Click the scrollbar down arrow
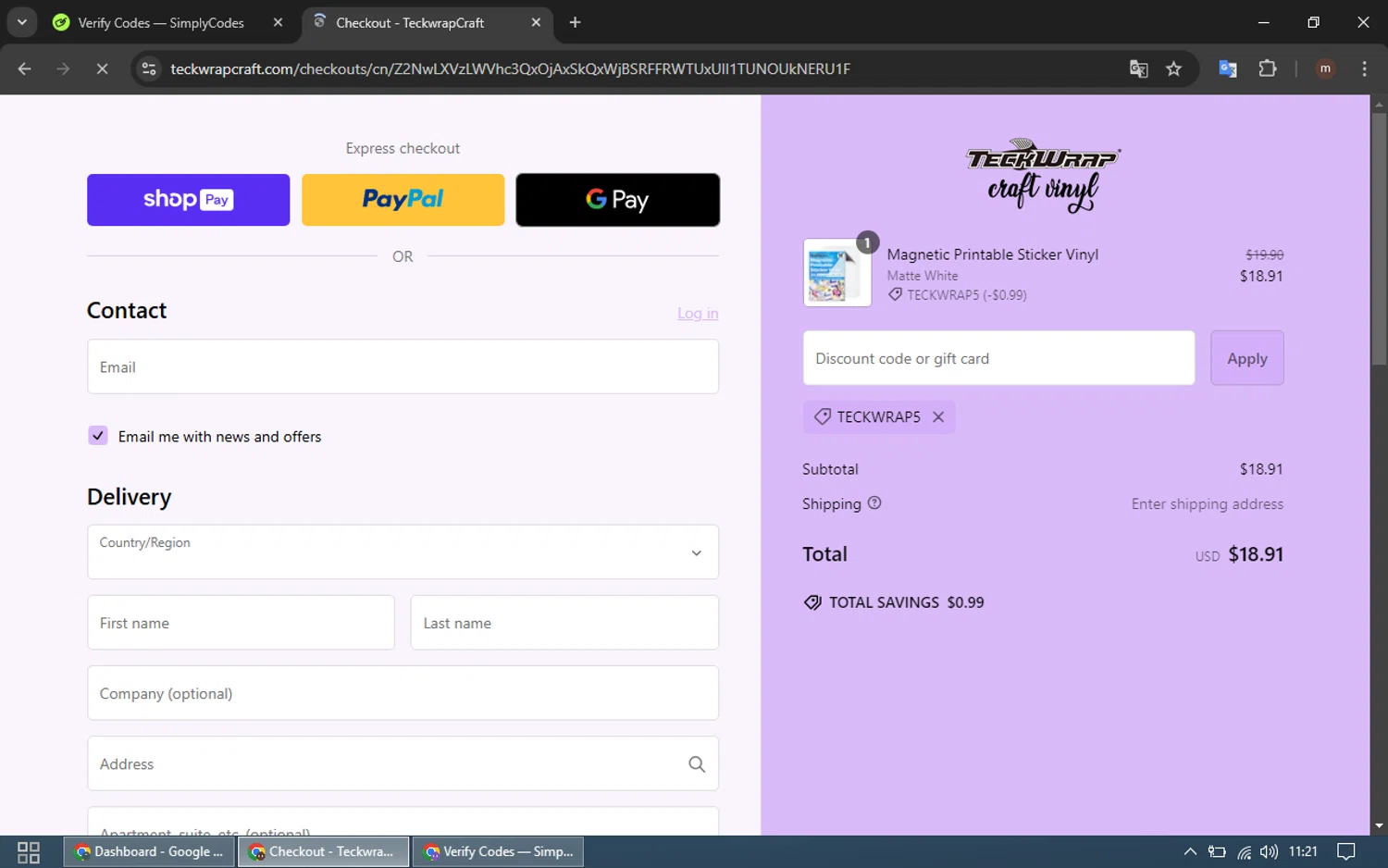The height and width of the screenshot is (868, 1388). 1379,825
